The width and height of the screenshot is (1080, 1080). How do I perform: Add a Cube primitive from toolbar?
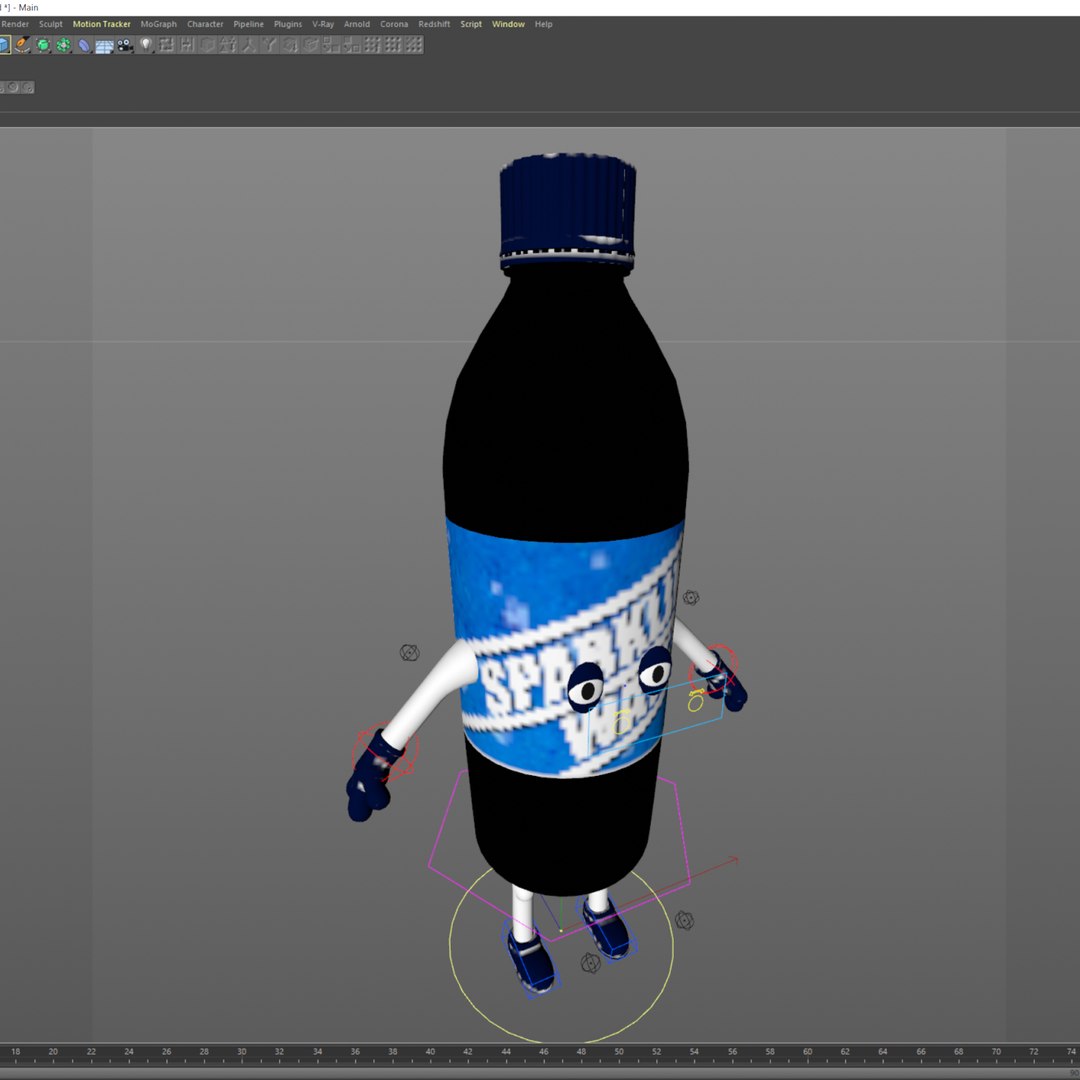pos(4,45)
